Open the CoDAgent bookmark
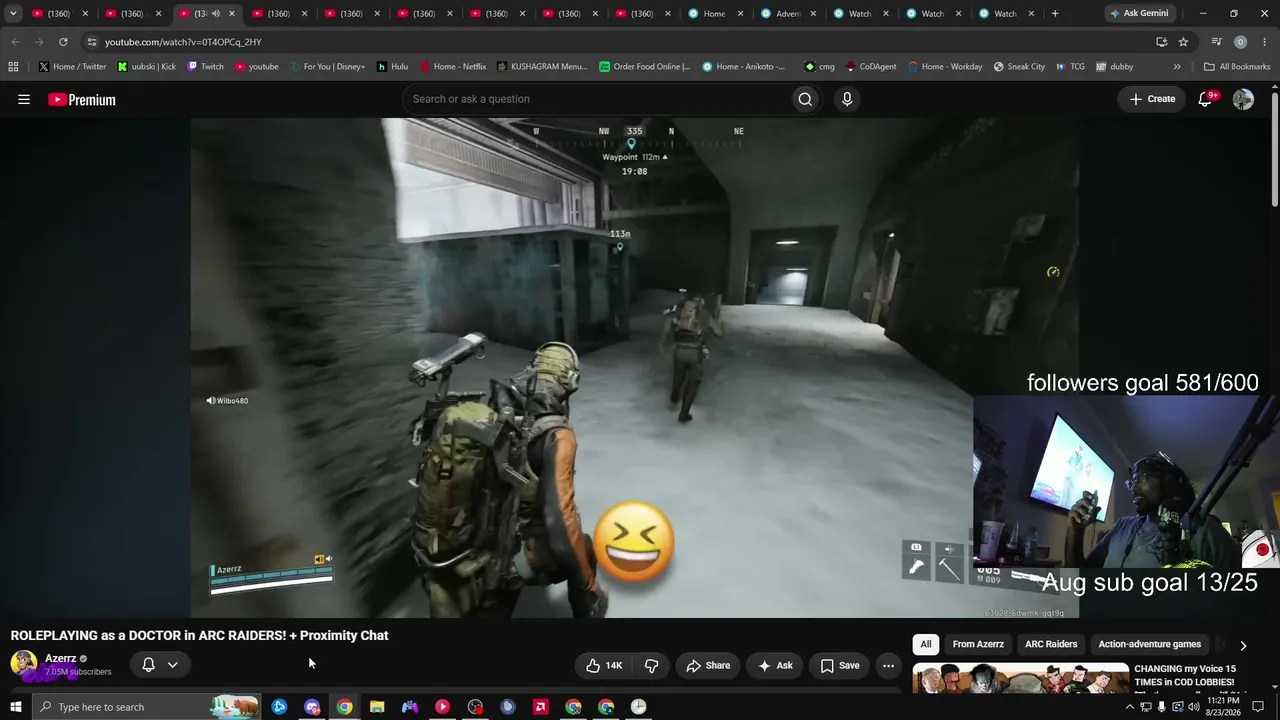 [870, 67]
